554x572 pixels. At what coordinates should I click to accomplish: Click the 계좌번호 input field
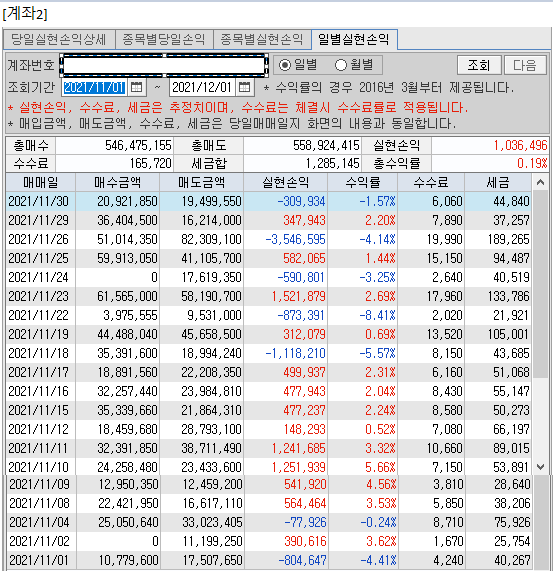(164, 66)
